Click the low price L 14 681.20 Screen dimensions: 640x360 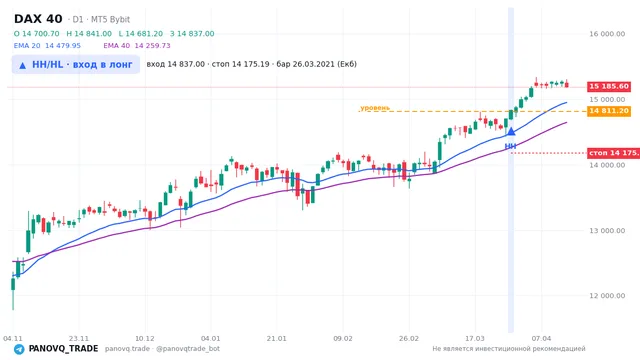(141, 33)
